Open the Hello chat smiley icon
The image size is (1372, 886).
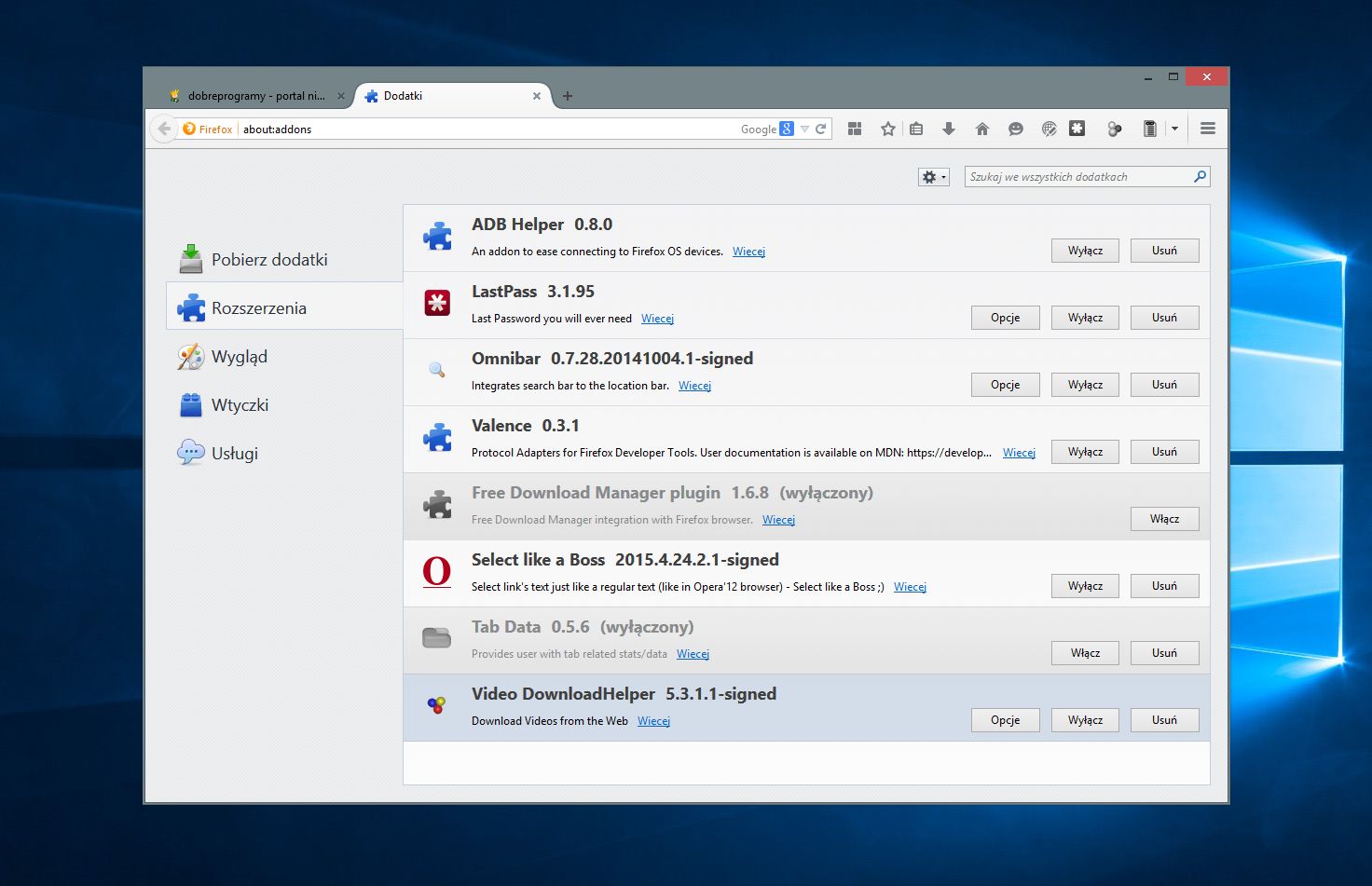coord(1016,129)
